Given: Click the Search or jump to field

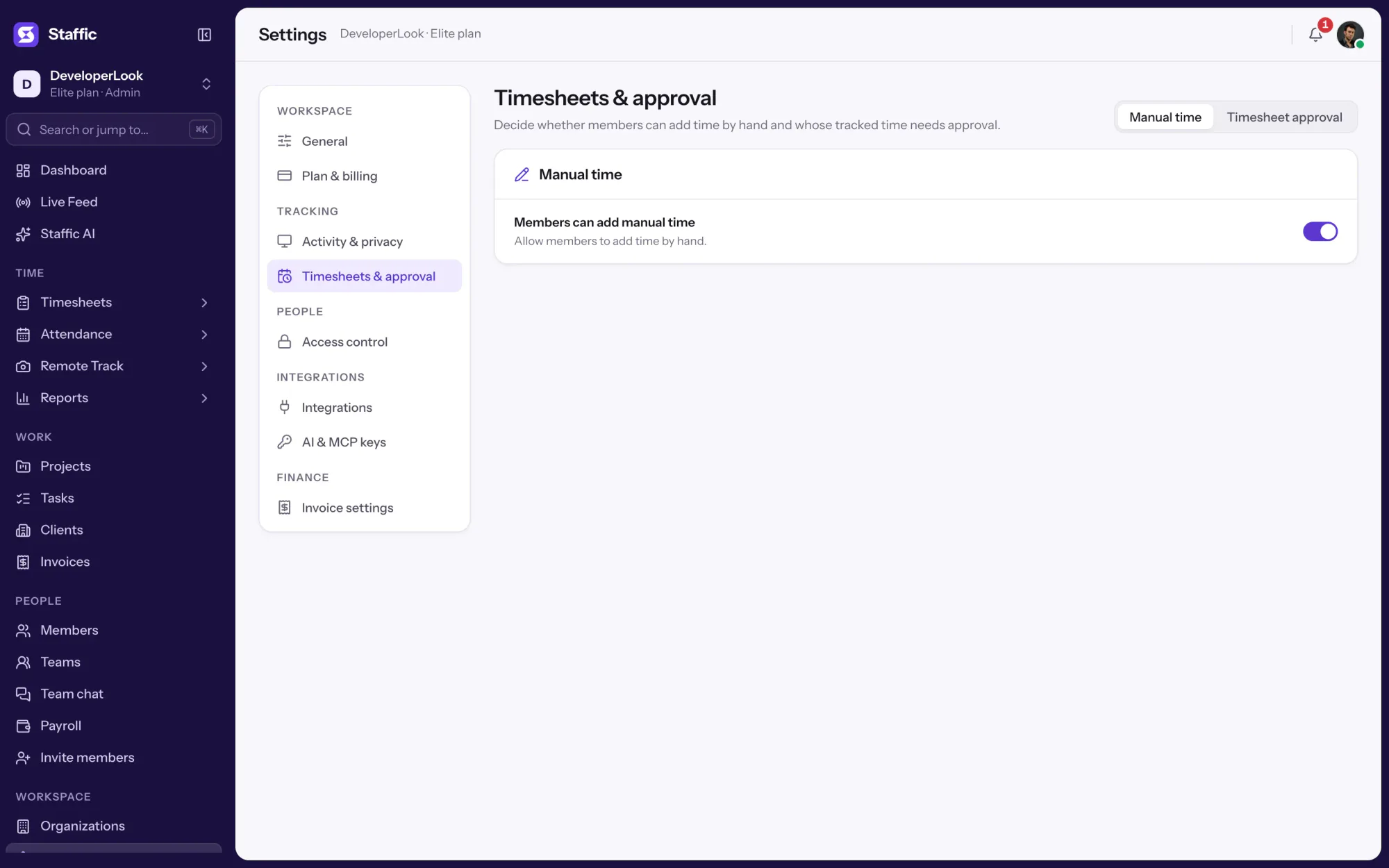Looking at the screenshot, I should (114, 129).
